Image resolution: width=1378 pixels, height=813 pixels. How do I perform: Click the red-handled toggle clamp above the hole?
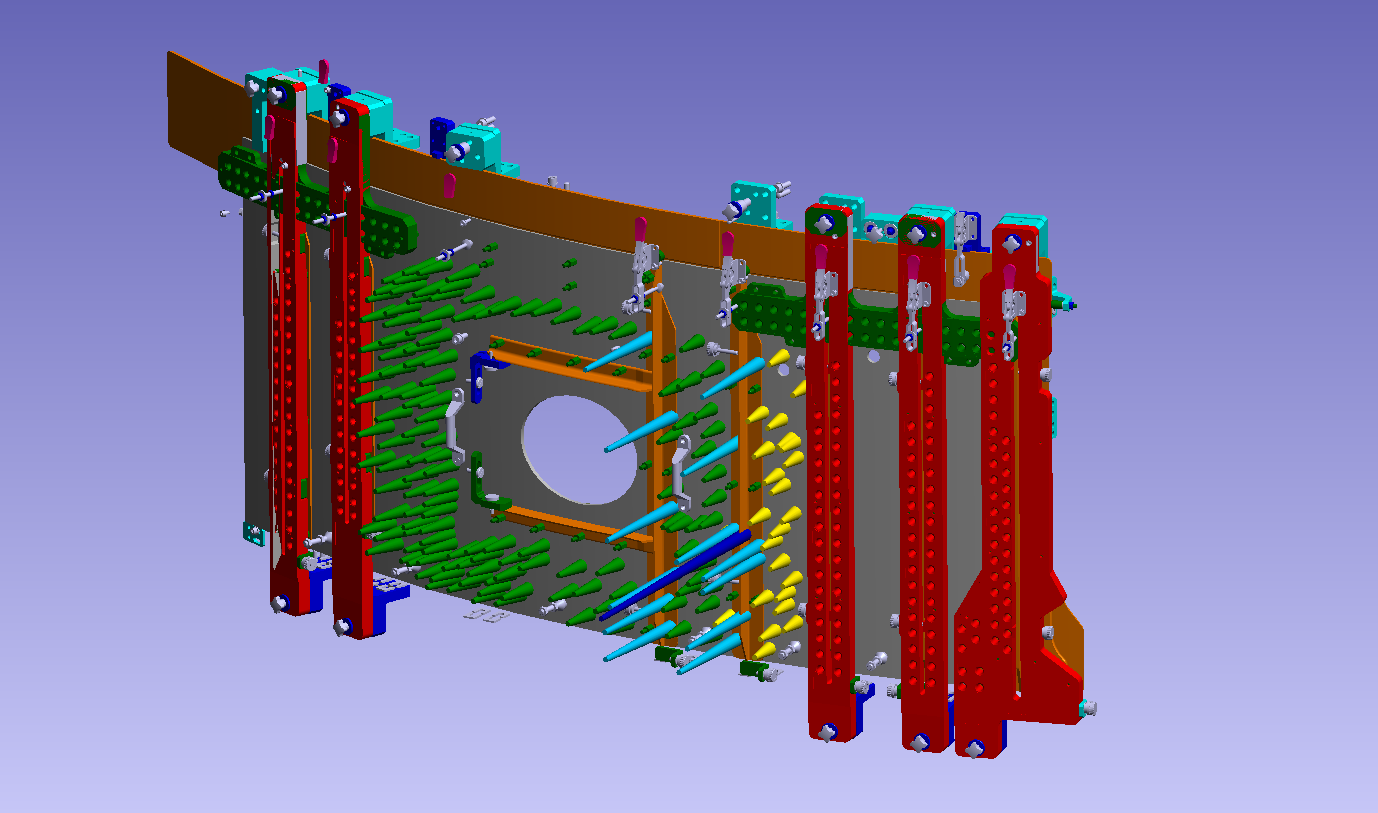click(641, 258)
